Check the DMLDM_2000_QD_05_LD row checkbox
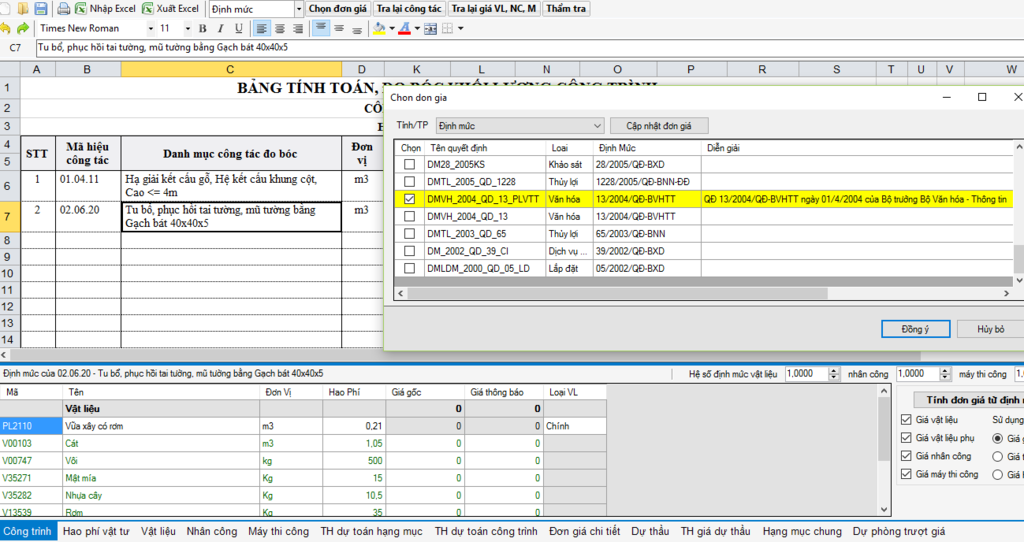The image size is (1024, 542). (409, 268)
